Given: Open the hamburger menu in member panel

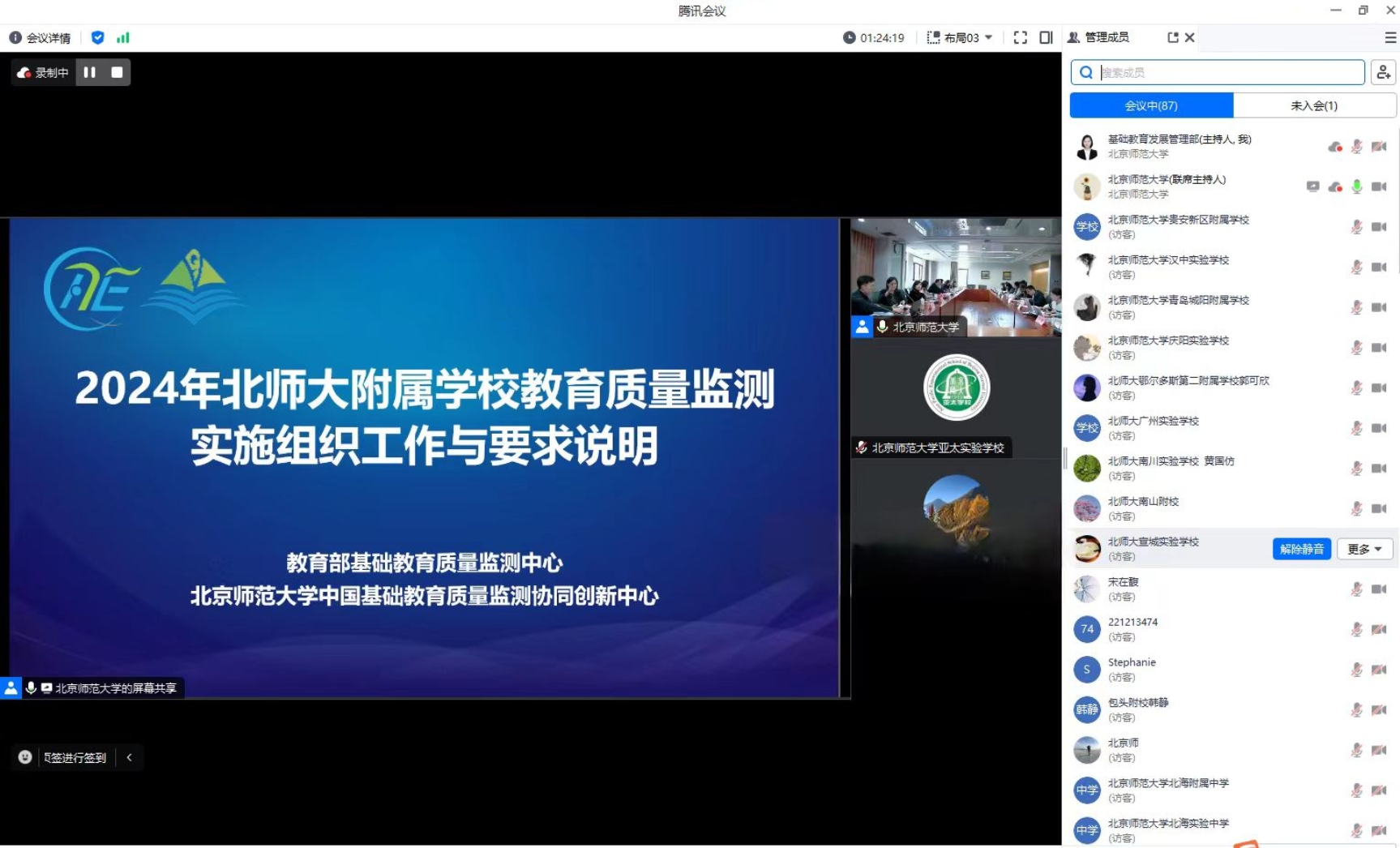Looking at the screenshot, I should coord(1389,37).
